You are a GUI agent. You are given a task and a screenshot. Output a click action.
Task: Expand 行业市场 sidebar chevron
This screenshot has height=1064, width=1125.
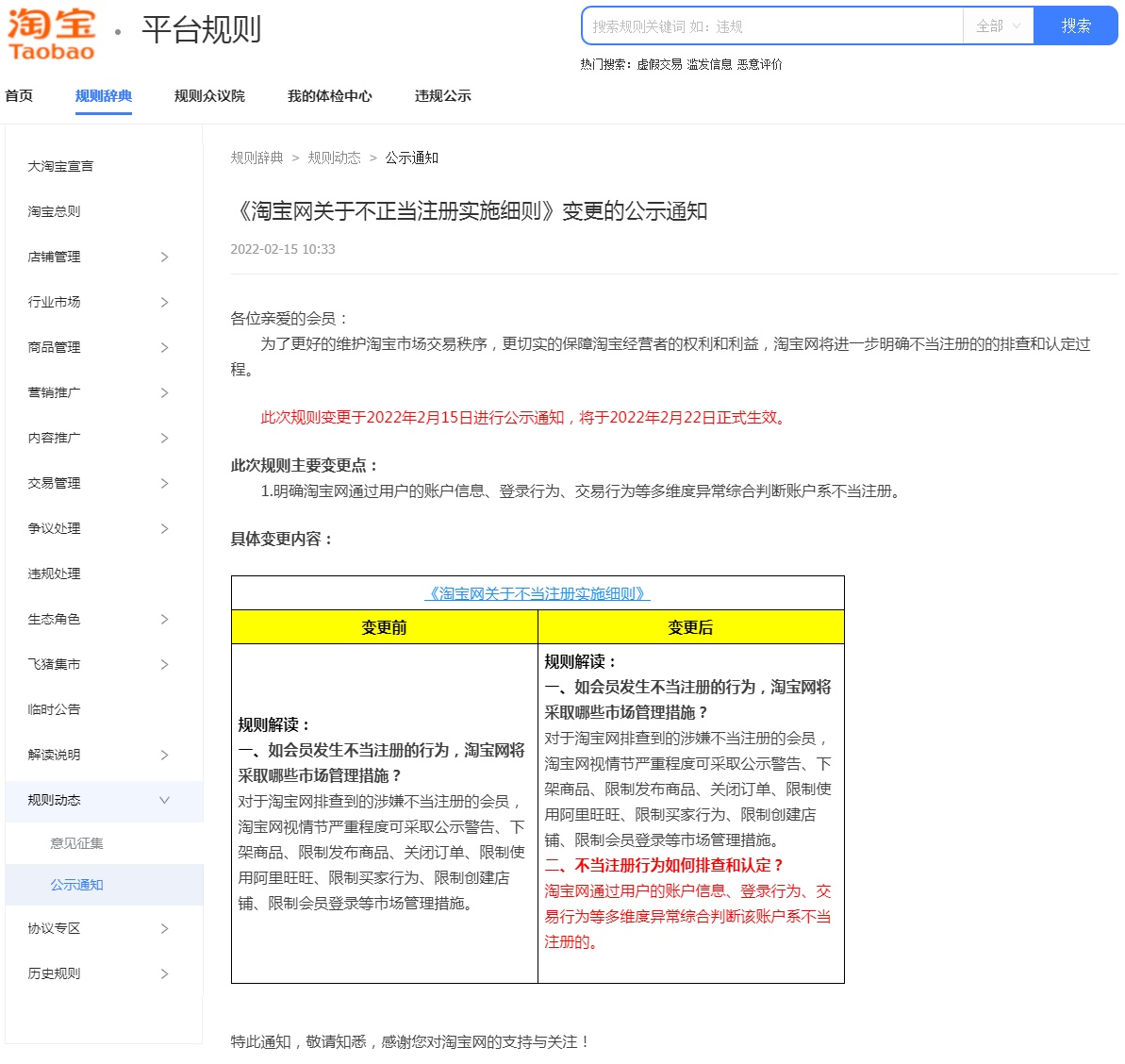[x=164, y=302]
